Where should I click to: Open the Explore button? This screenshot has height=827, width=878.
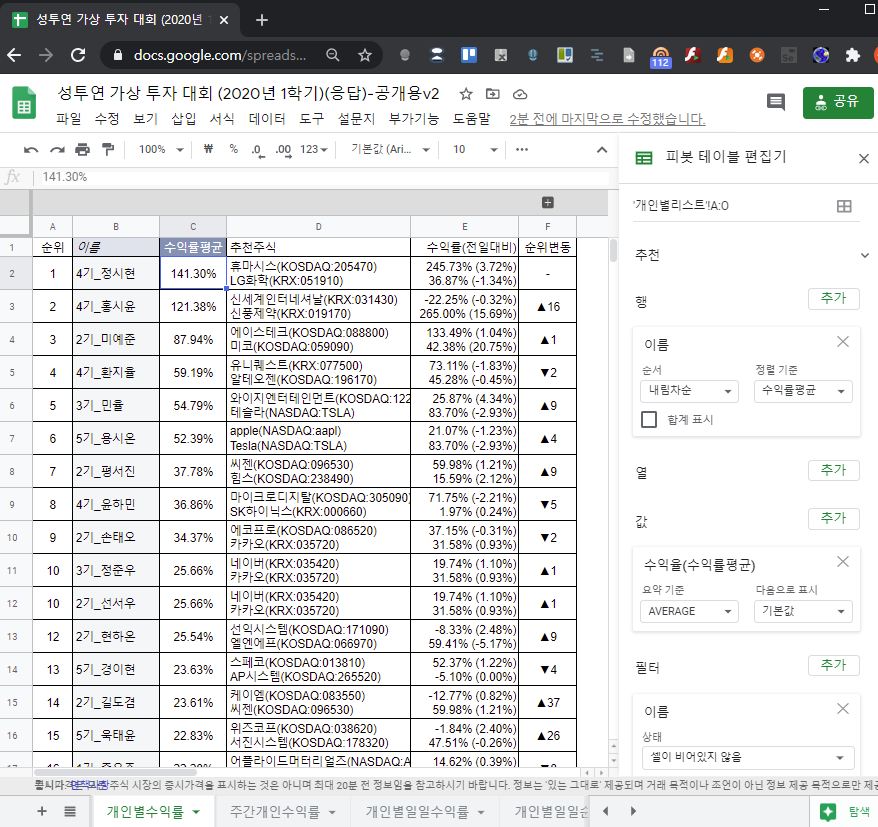(x=845, y=811)
